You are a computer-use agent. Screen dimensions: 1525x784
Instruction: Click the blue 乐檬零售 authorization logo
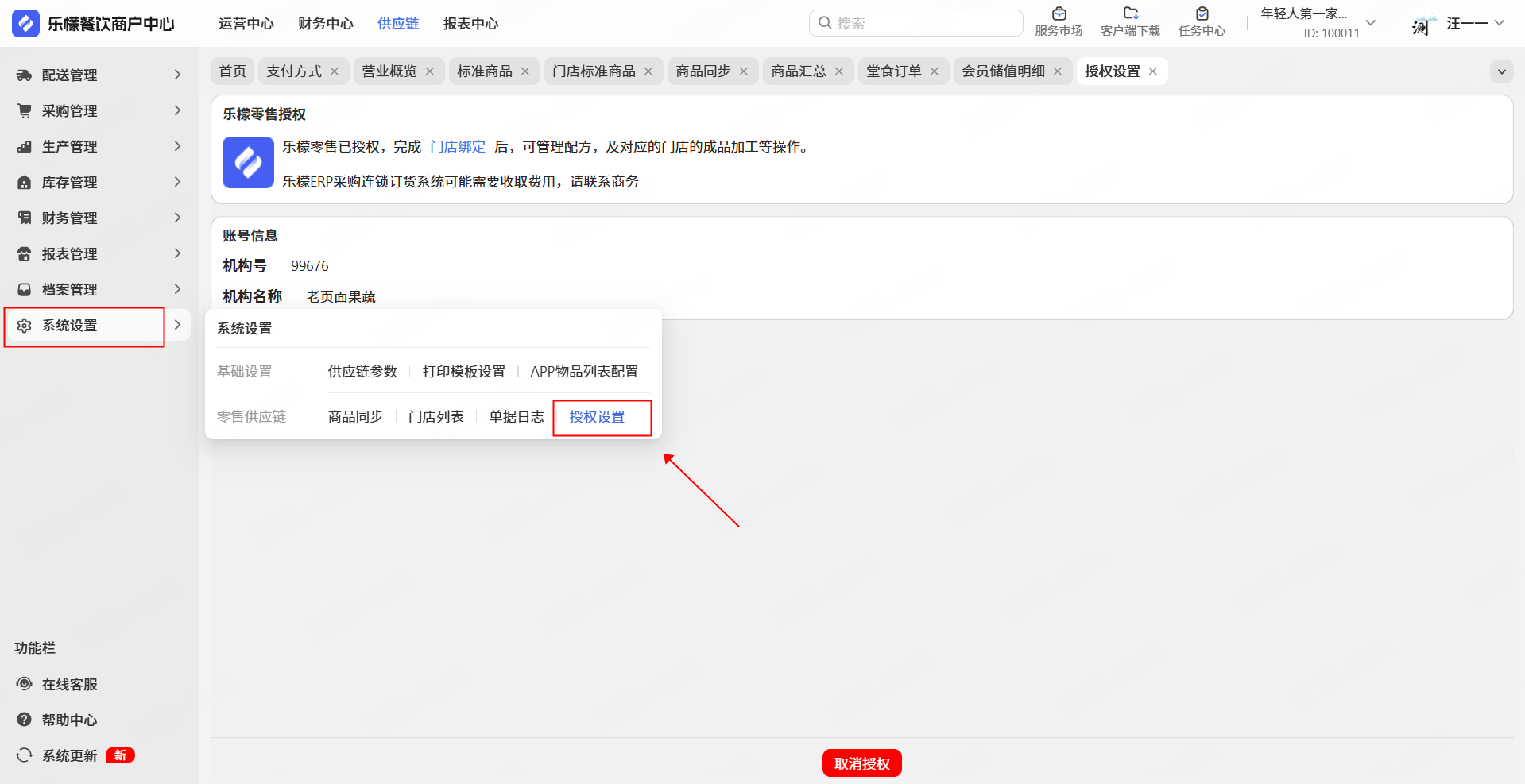[248, 162]
